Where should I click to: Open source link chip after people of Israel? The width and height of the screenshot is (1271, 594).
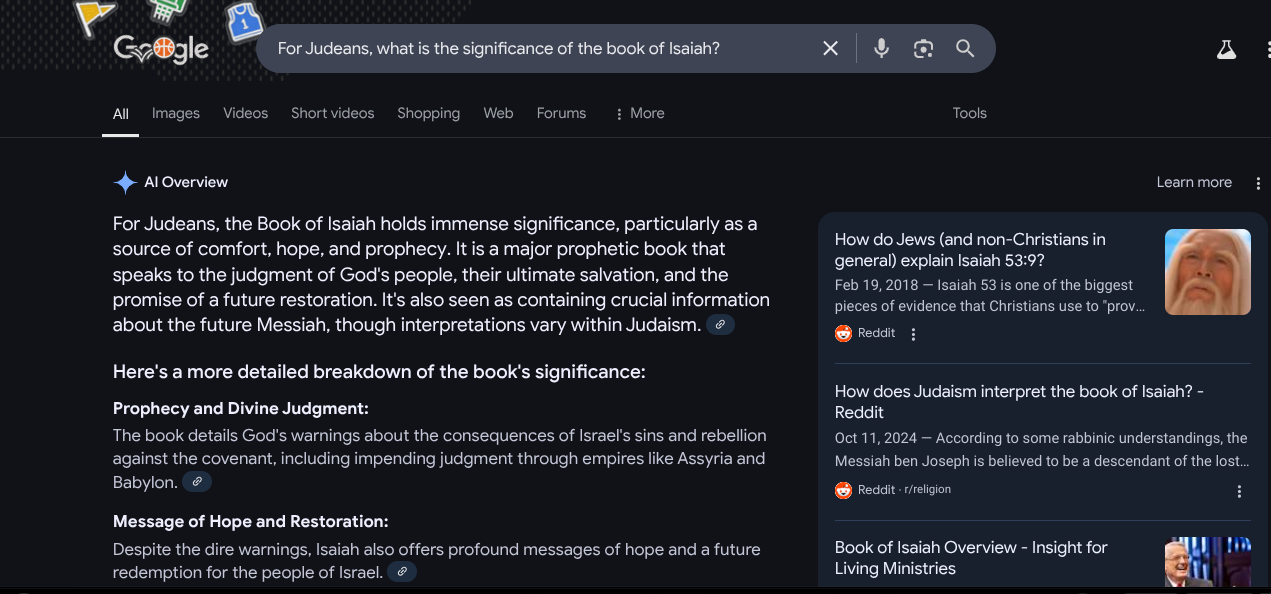(402, 572)
